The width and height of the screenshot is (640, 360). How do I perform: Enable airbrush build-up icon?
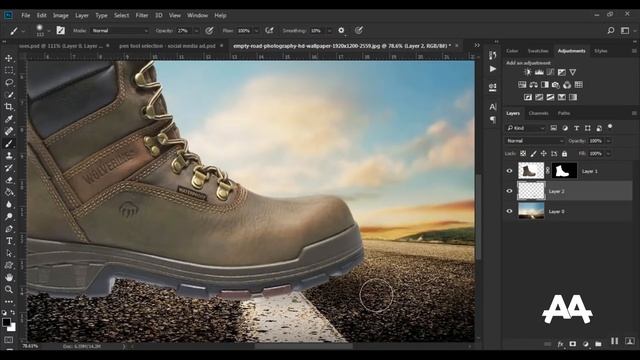pyautogui.click(x=269, y=30)
